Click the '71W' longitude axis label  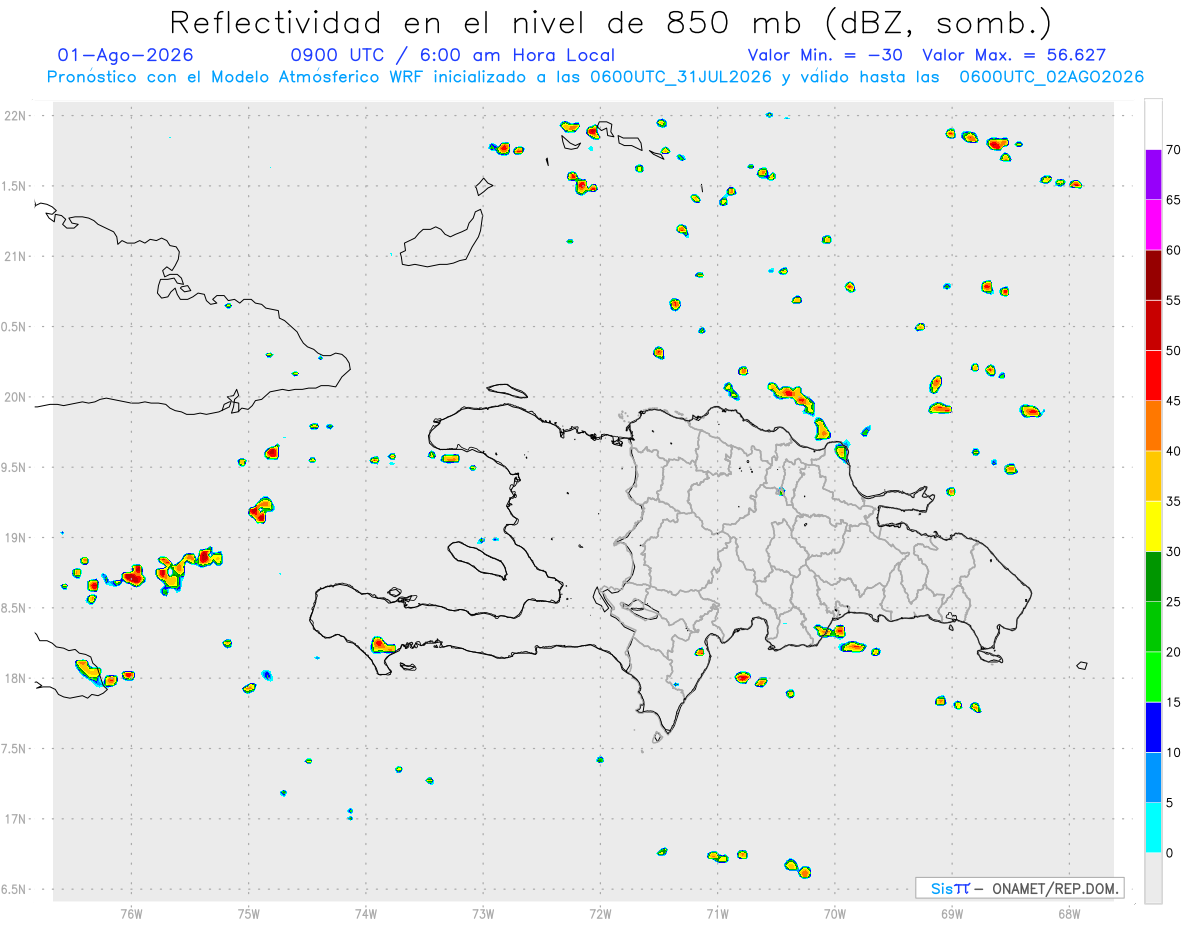717,914
